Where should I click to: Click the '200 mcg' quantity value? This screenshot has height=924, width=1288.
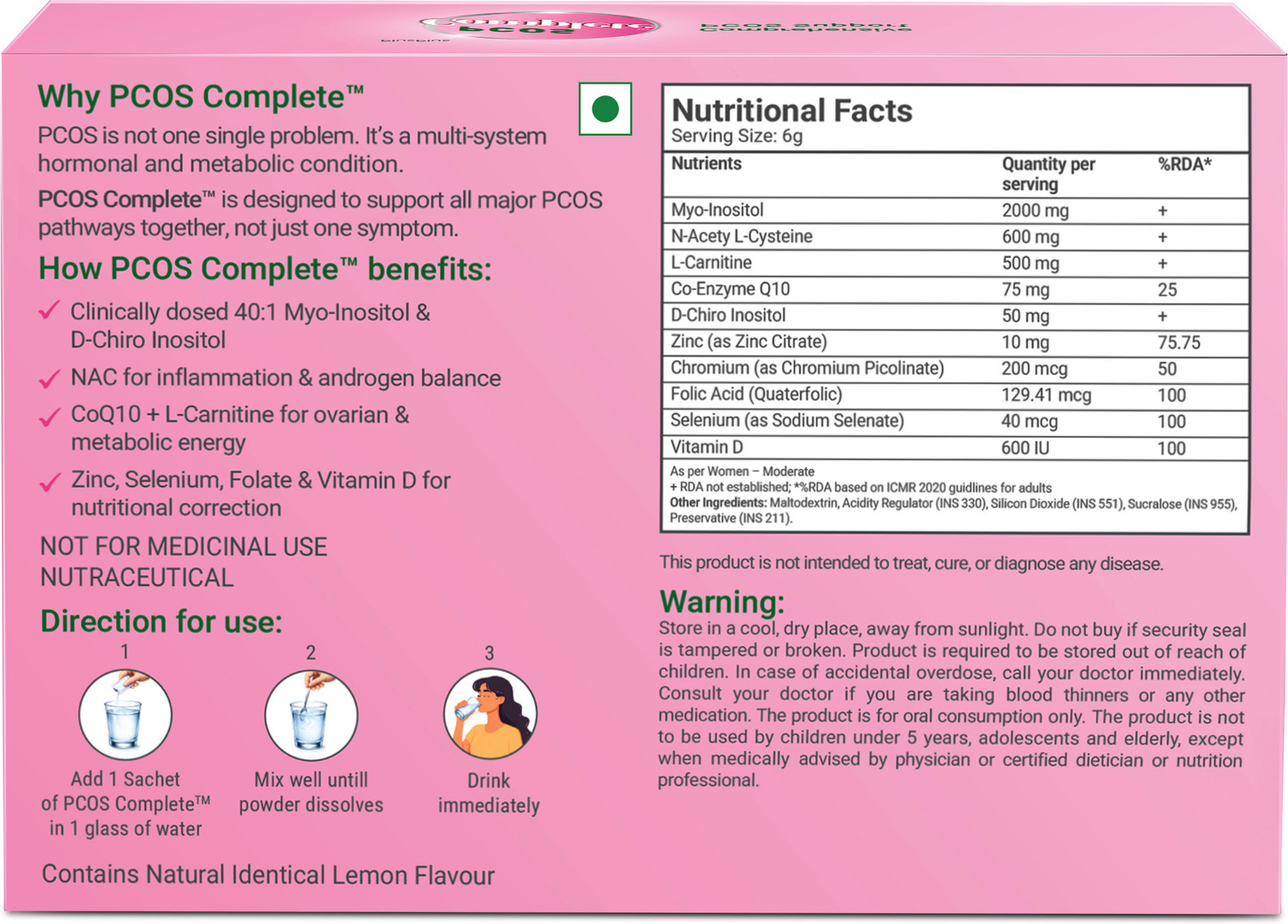1035,369
